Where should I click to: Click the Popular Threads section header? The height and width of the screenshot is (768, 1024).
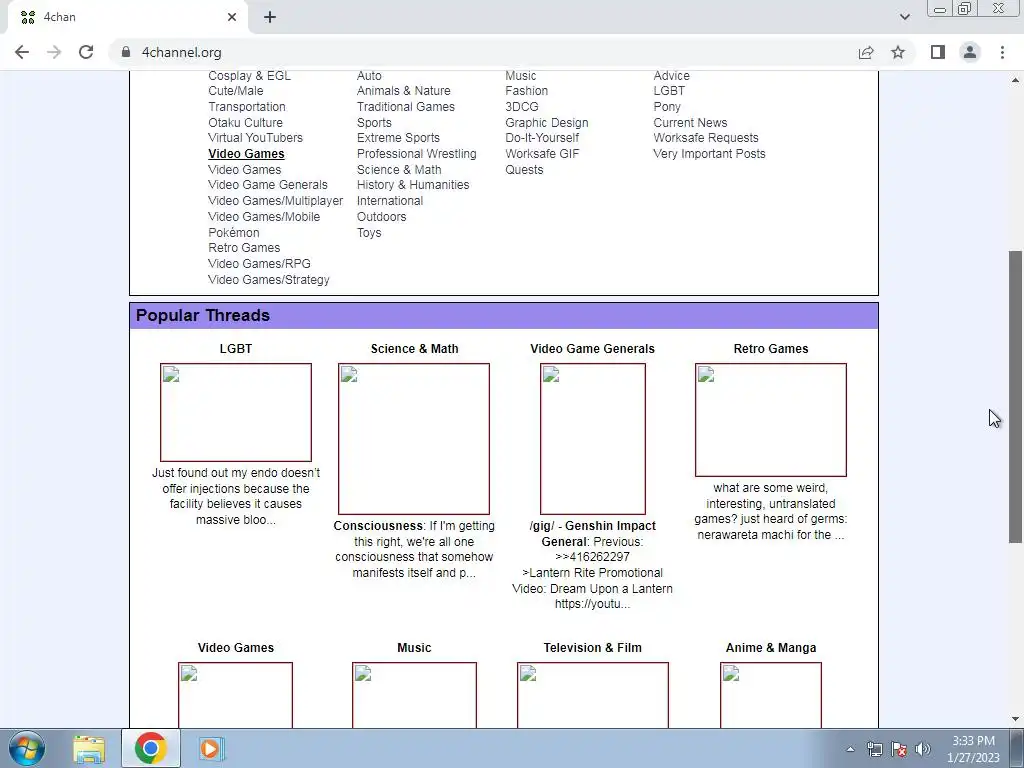pos(504,315)
